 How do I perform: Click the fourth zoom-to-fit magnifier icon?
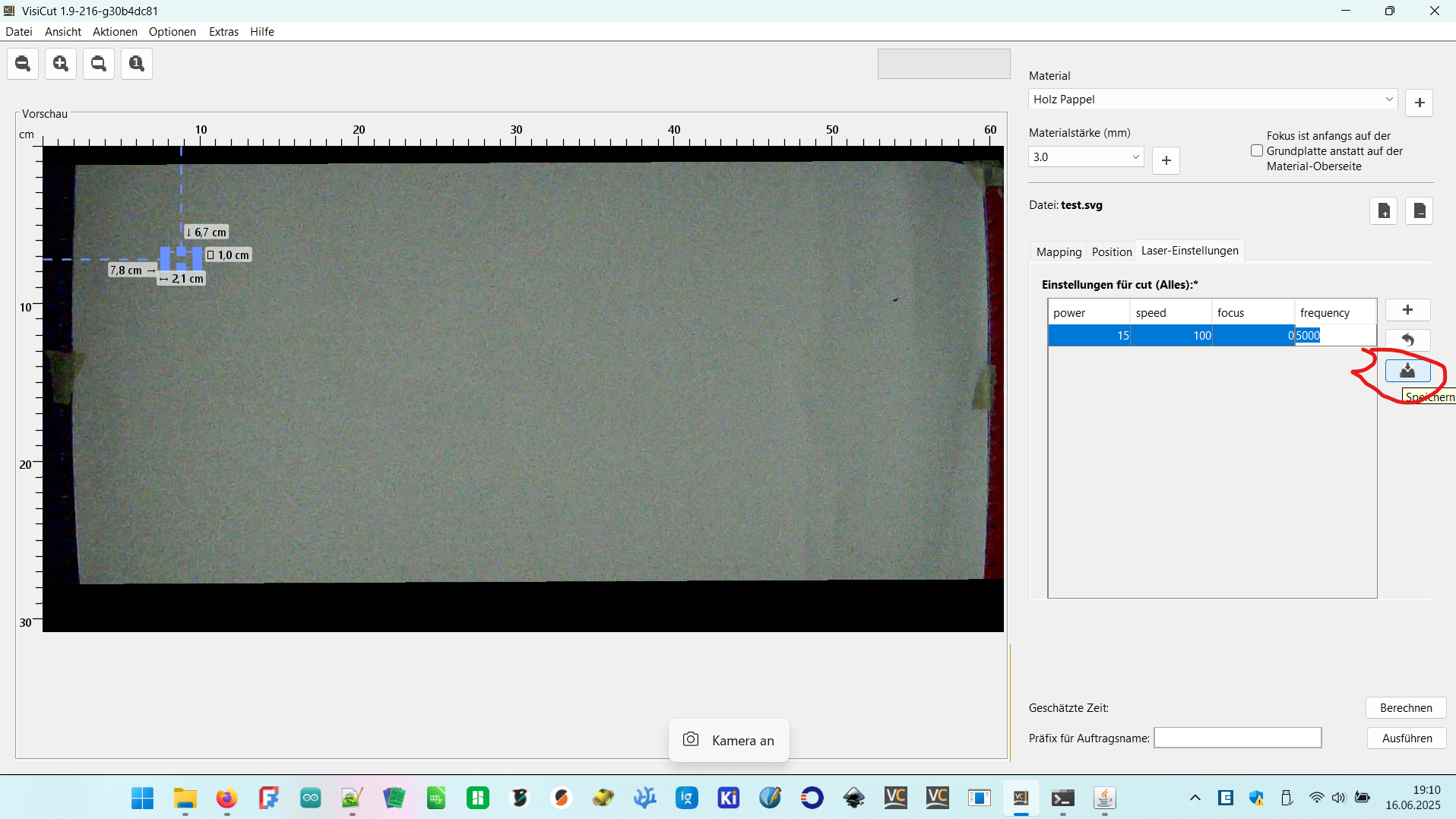click(x=137, y=64)
